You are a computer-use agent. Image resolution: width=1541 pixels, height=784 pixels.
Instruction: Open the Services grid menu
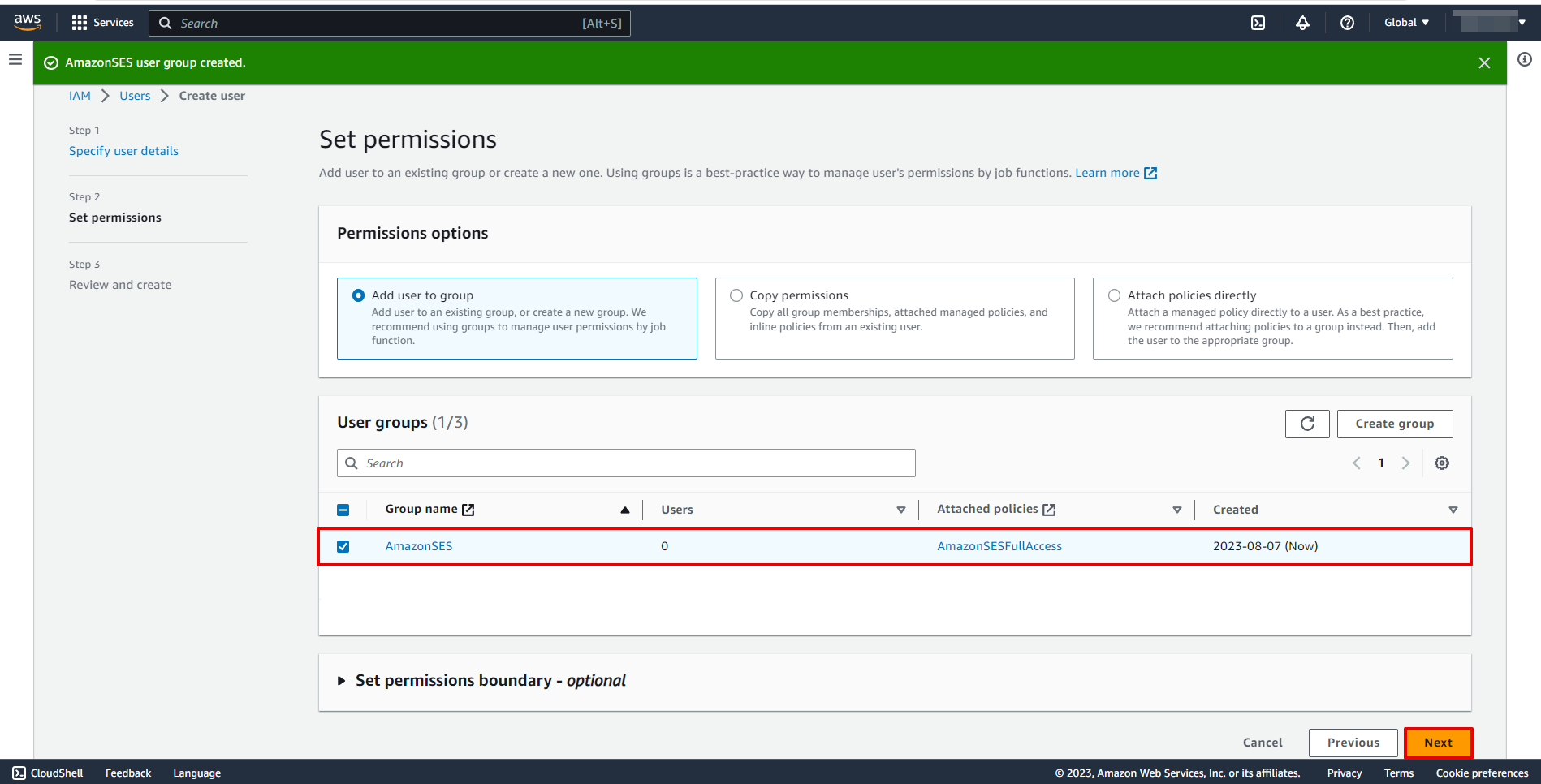[79, 23]
